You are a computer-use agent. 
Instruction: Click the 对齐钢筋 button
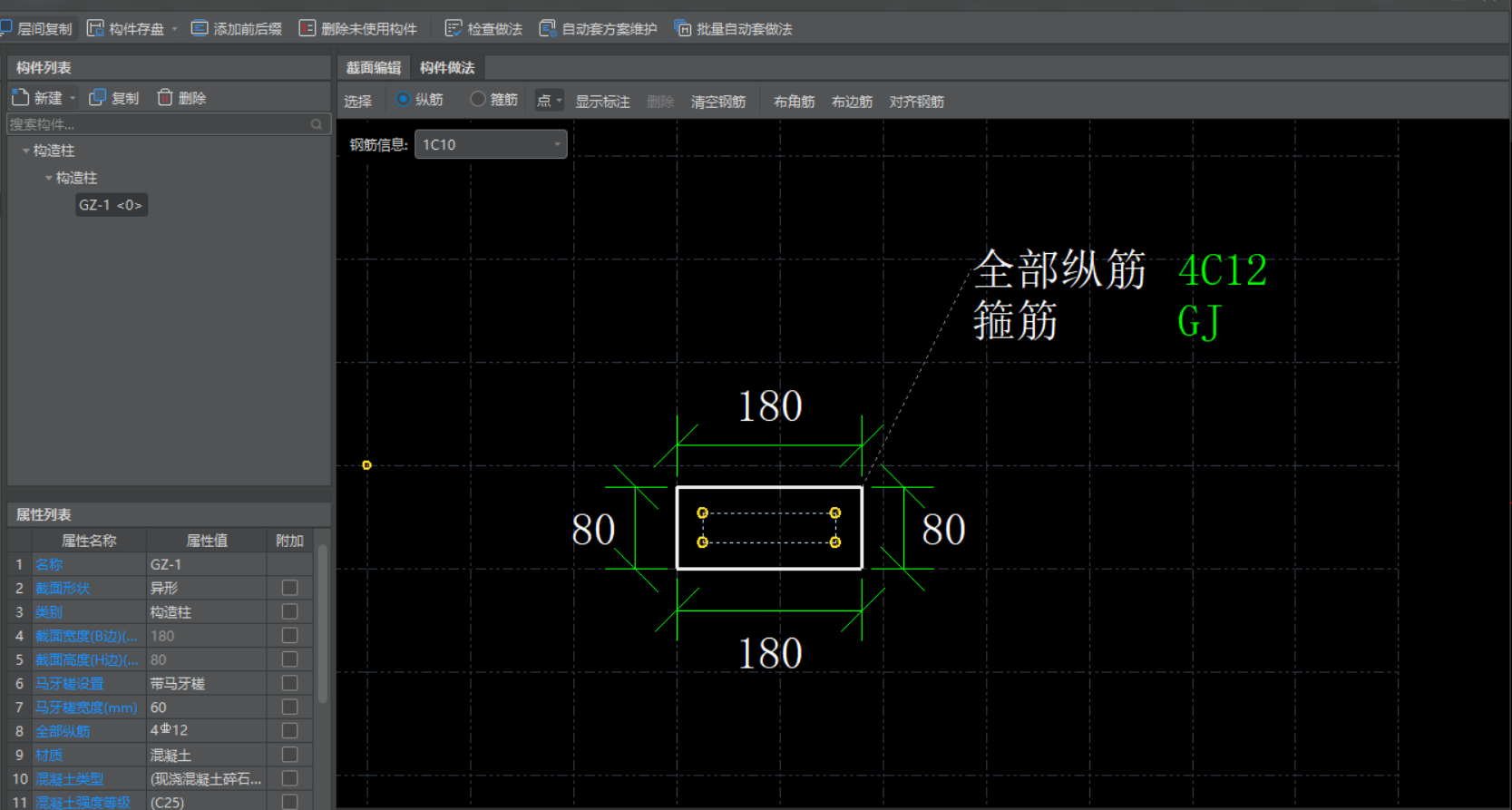[917, 102]
